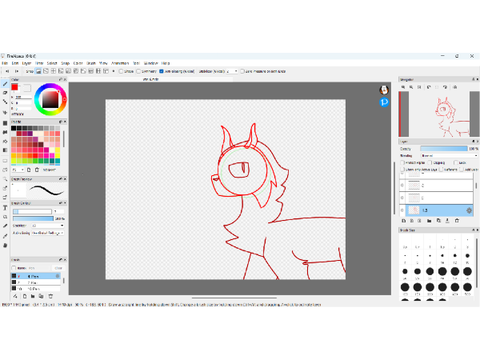This screenshot has width=480, height=360.
Task: Open the Correction dropdown in Brush Control
Action: [48, 226]
